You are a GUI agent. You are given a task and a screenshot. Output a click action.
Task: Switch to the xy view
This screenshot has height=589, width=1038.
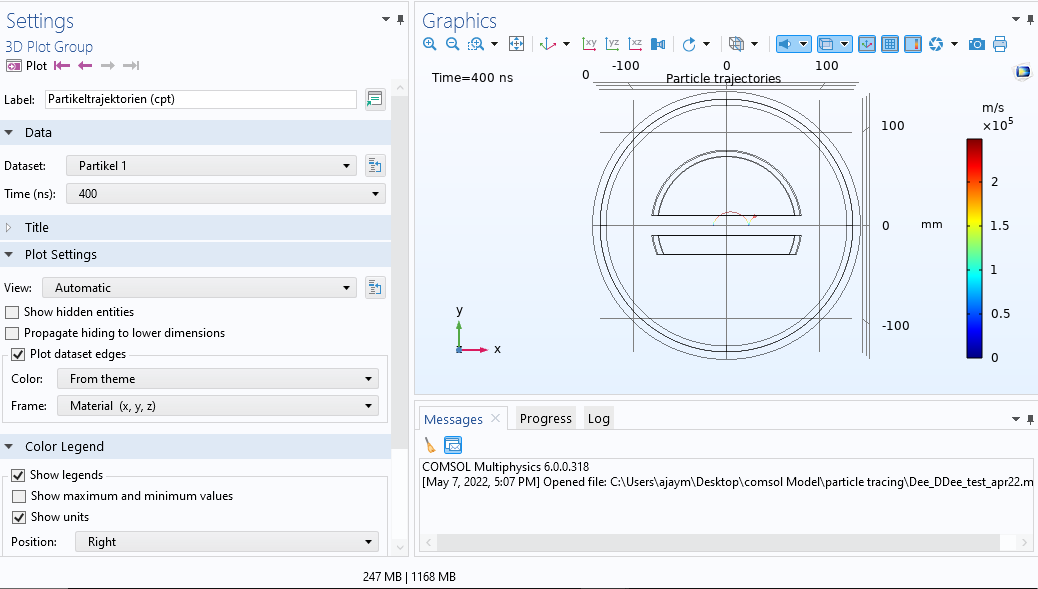tap(590, 44)
